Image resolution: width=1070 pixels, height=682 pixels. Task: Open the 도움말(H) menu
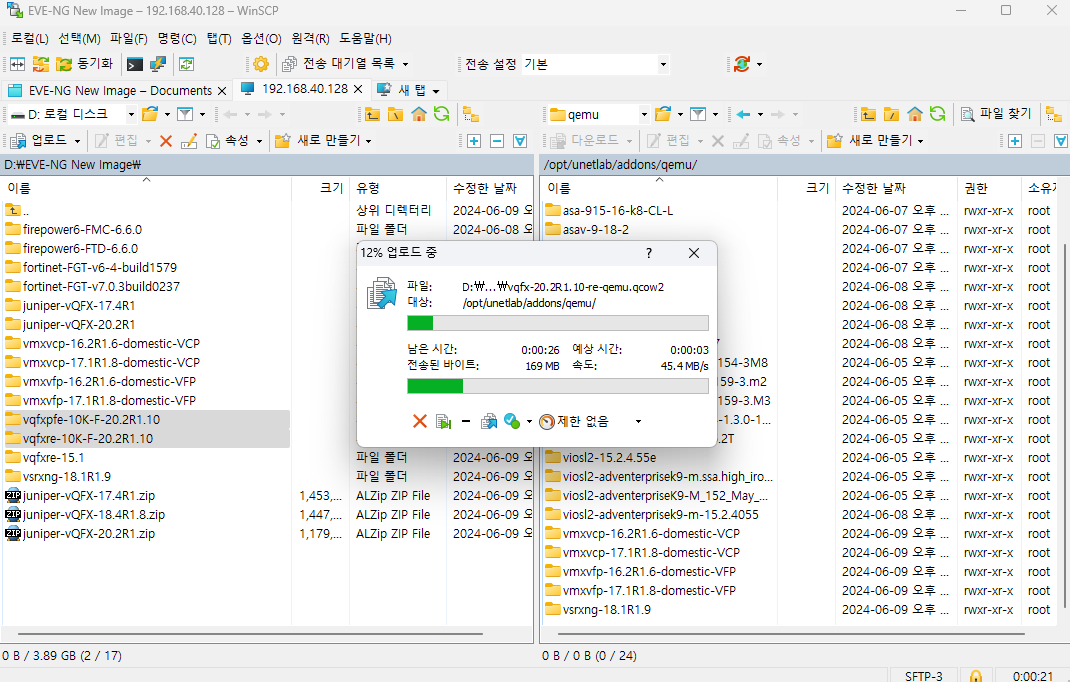(366, 39)
